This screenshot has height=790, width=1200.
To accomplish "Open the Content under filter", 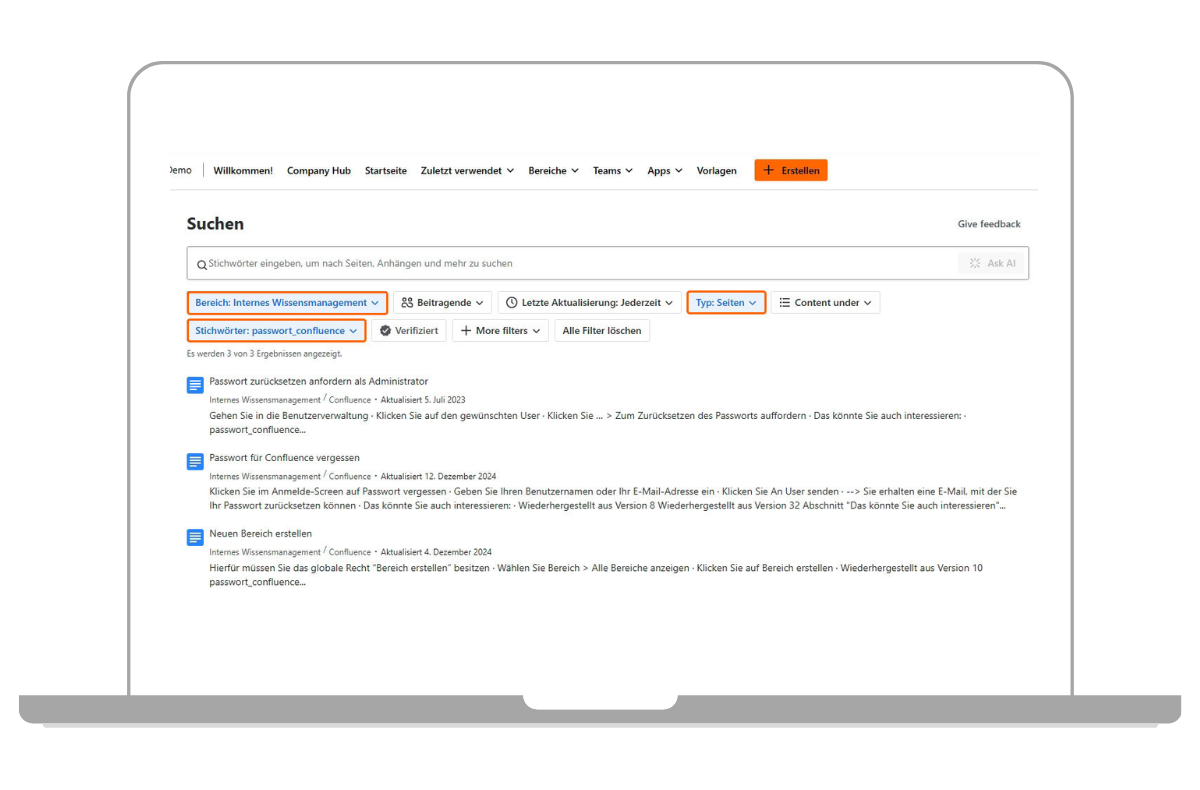I will 825,302.
